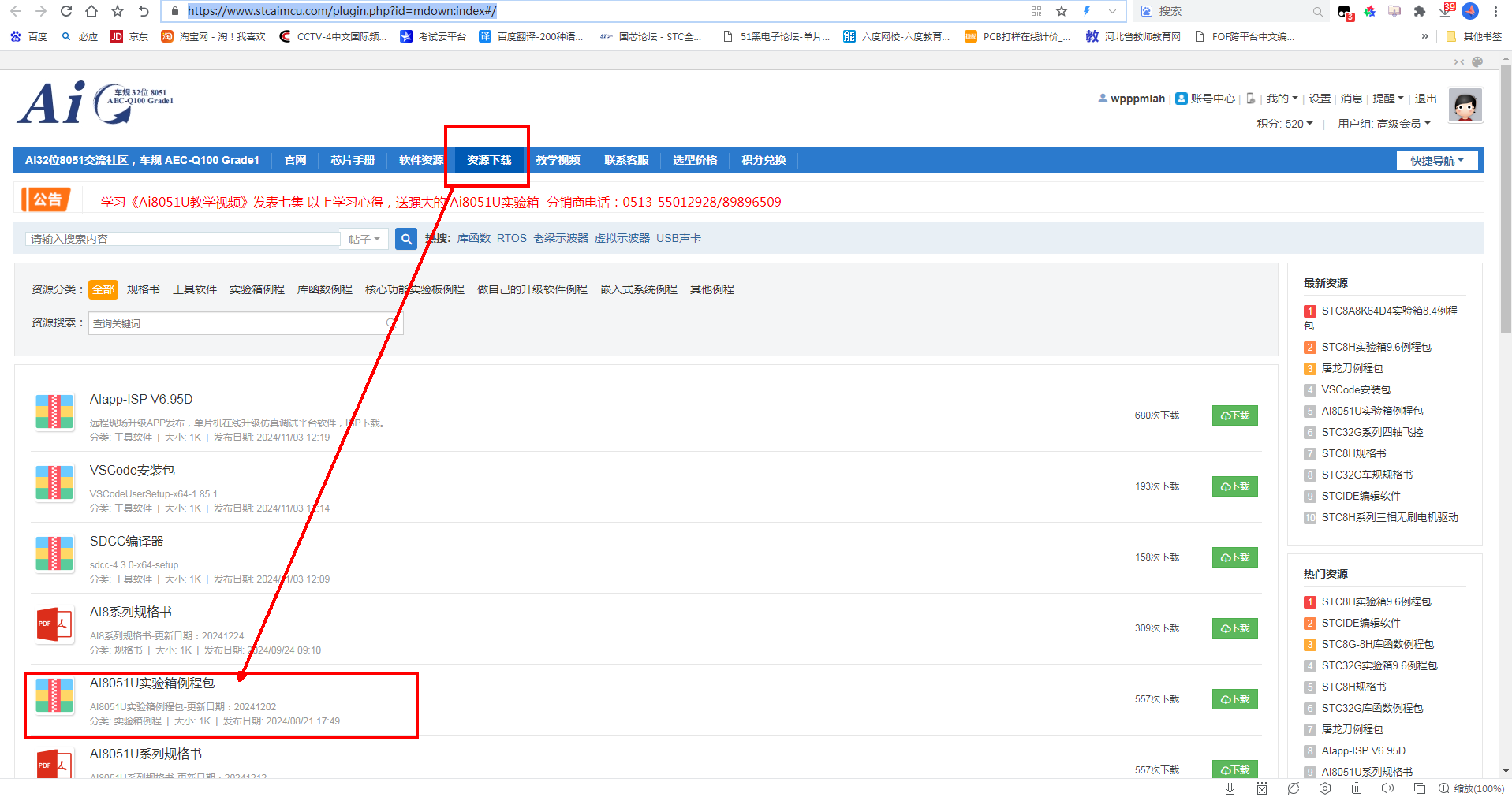Reload the current page

tap(66, 11)
